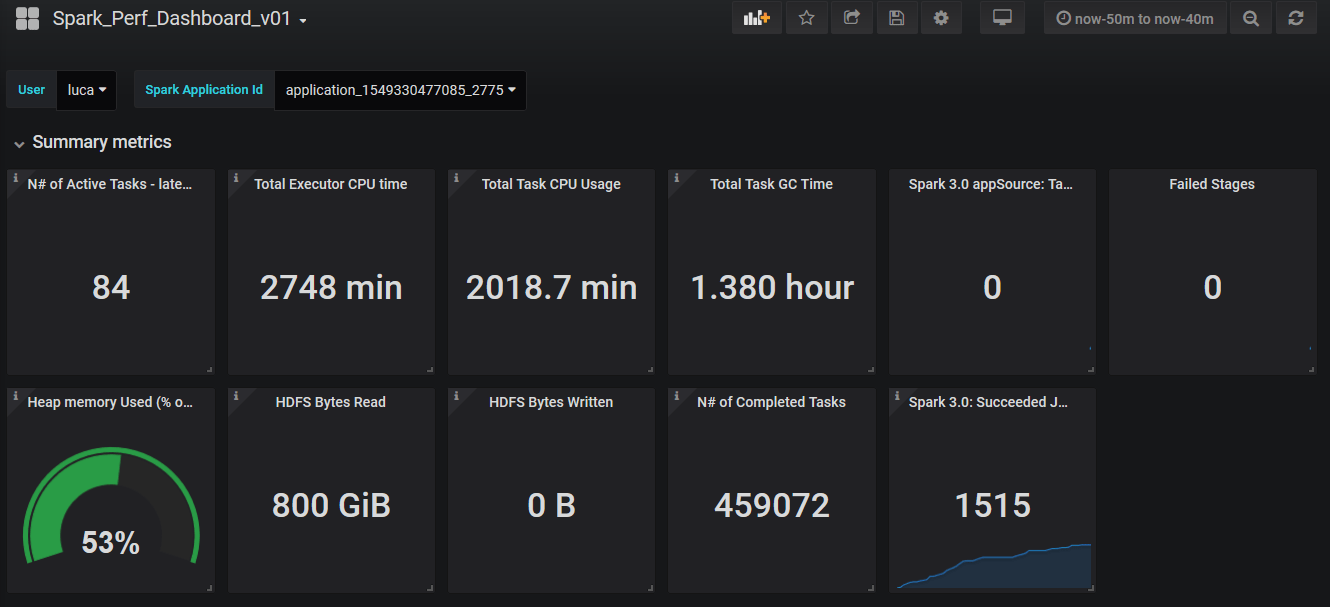Enable TV view mode with the monitor icon
This screenshot has width=1330, height=607.
1002,17
